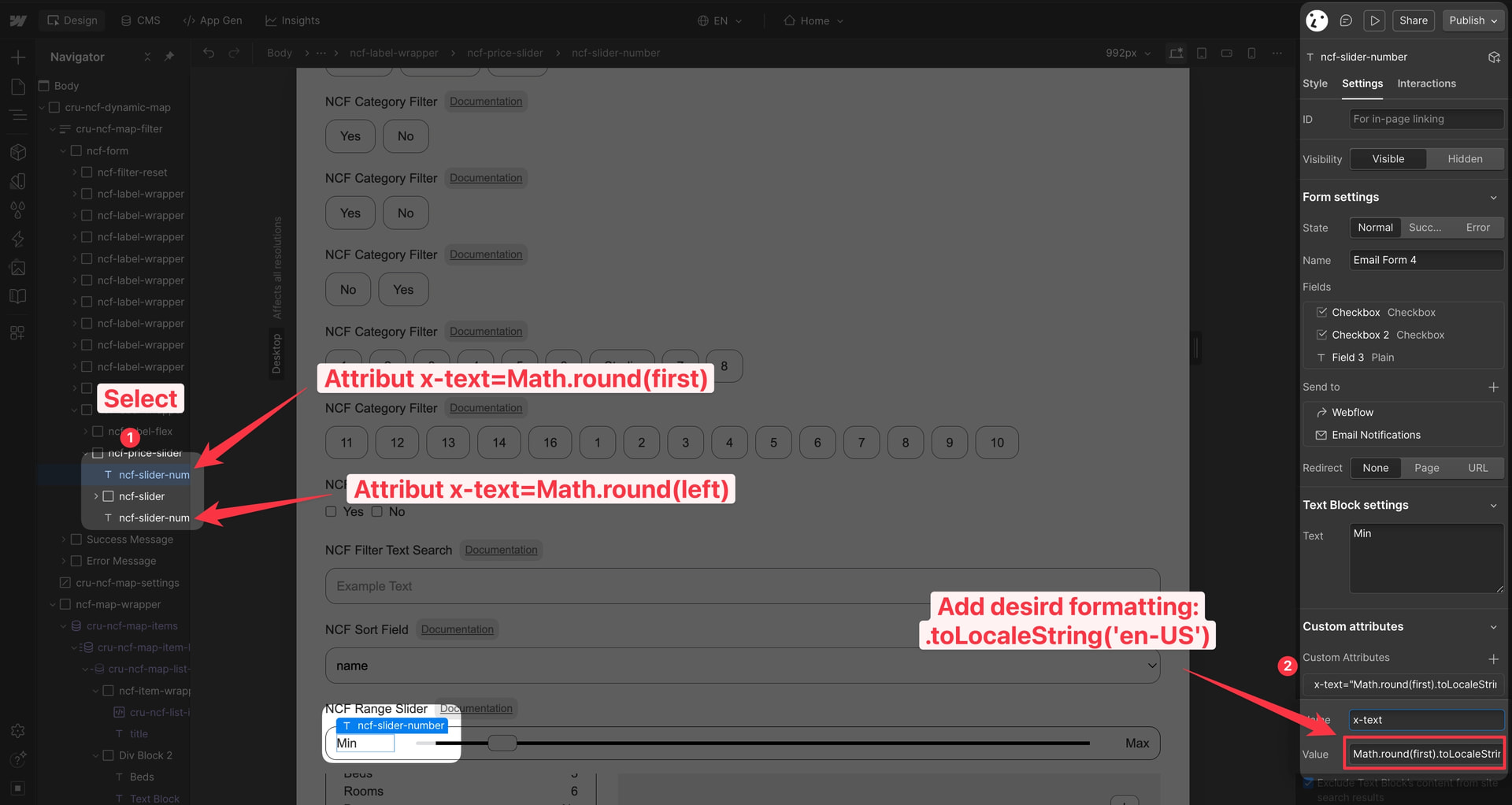Pin the Navigator panel
The height and width of the screenshot is (805, 1512).
169,57
